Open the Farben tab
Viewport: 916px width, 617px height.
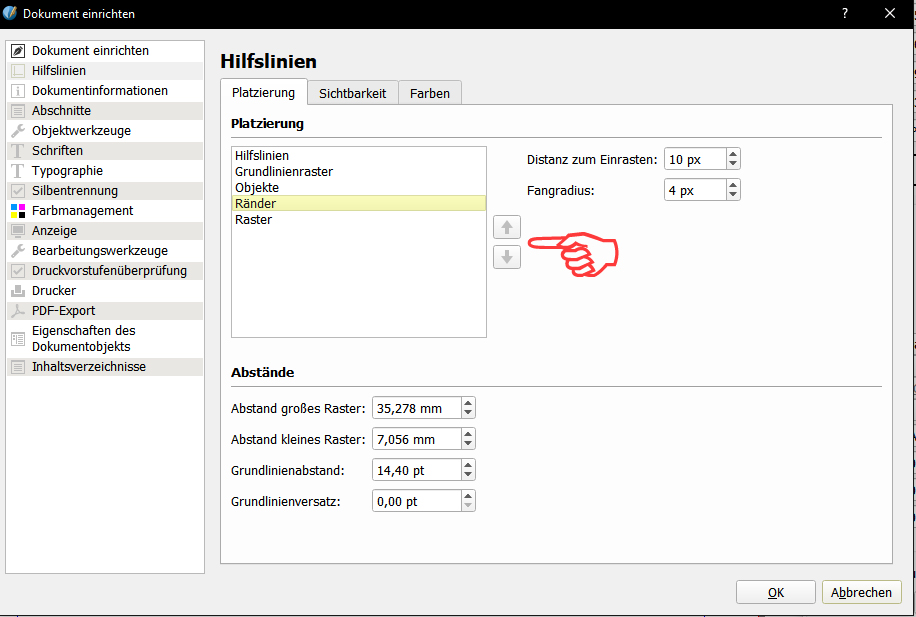click(x=429, y=93)
